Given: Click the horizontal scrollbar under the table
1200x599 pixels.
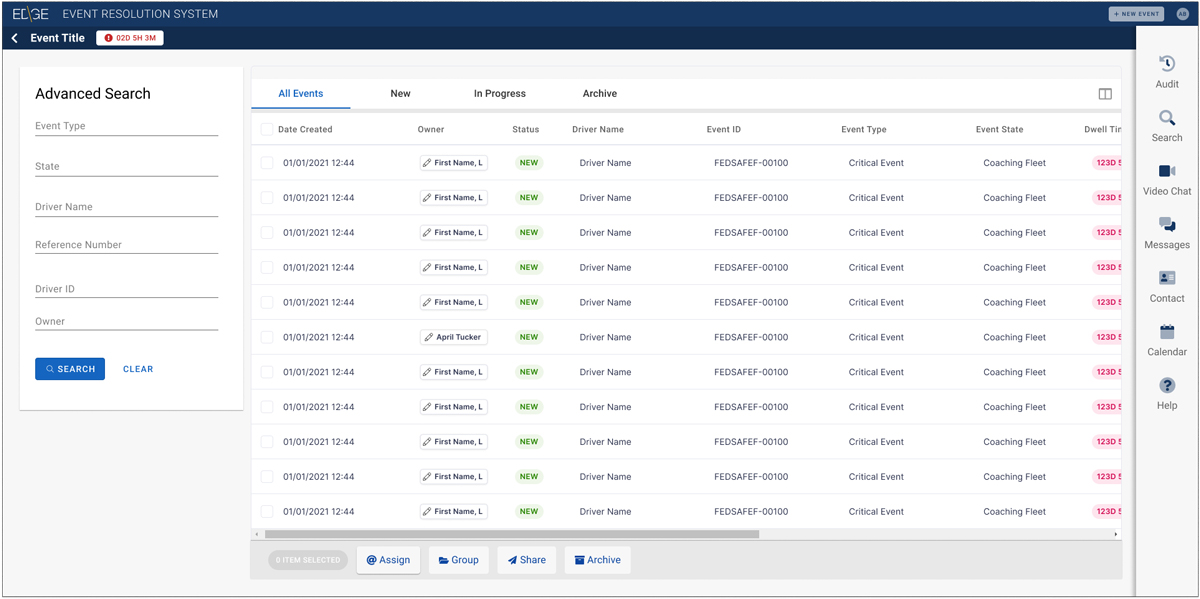Looking at the screenshot, I should [511, 534].
